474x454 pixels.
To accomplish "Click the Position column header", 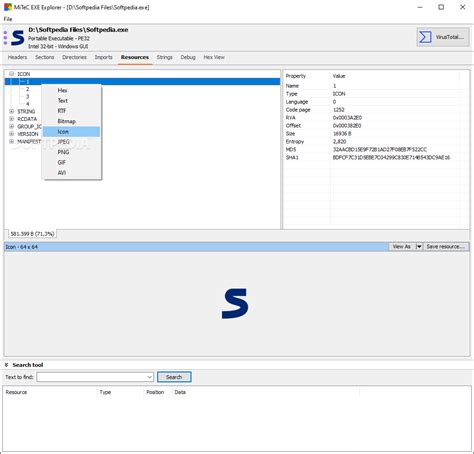I will [155, 392].
